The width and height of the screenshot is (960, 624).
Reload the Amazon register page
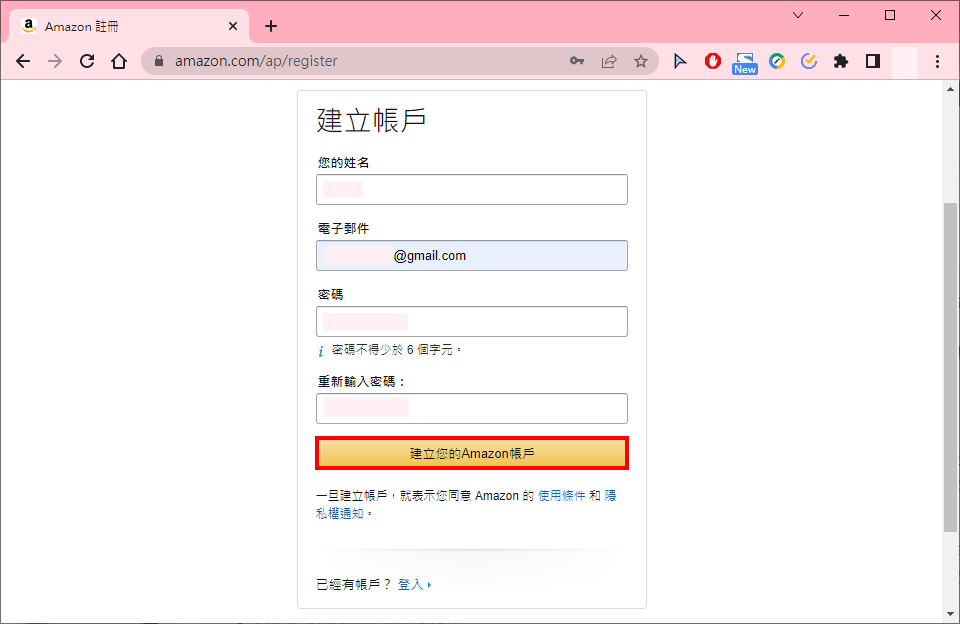(87, 61)
